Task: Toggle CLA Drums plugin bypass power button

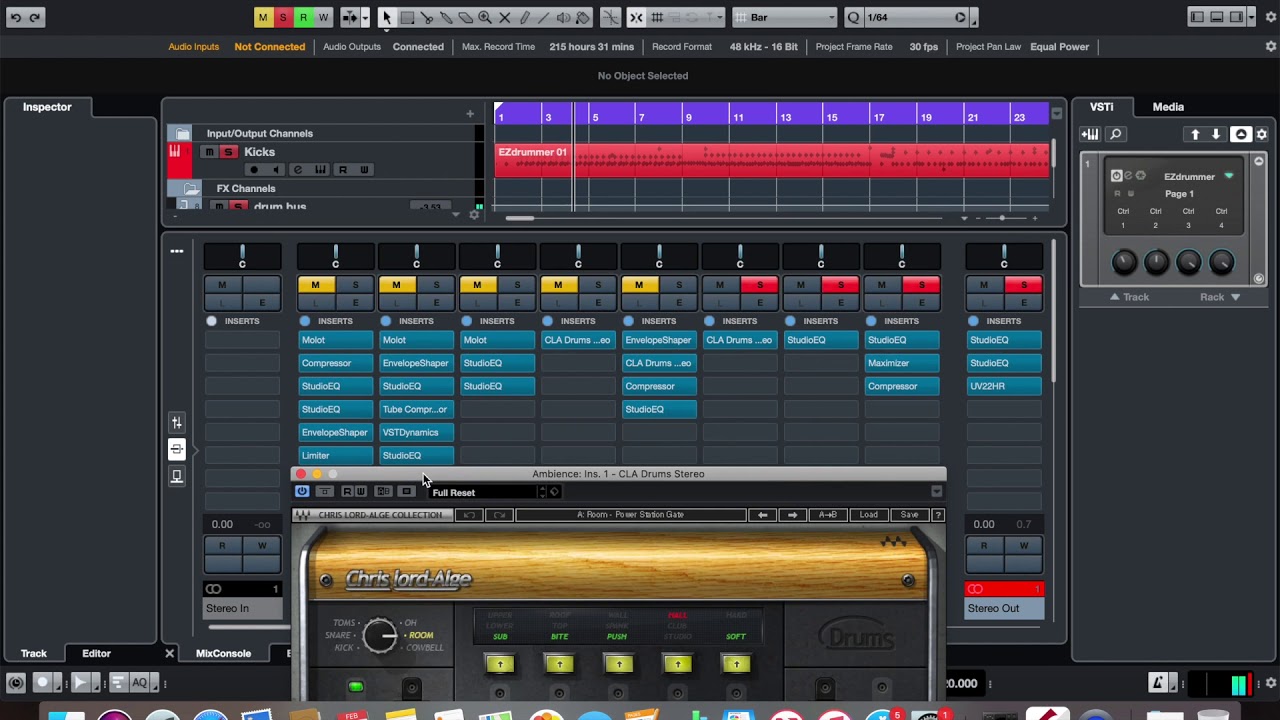Action: pos(302,492)
